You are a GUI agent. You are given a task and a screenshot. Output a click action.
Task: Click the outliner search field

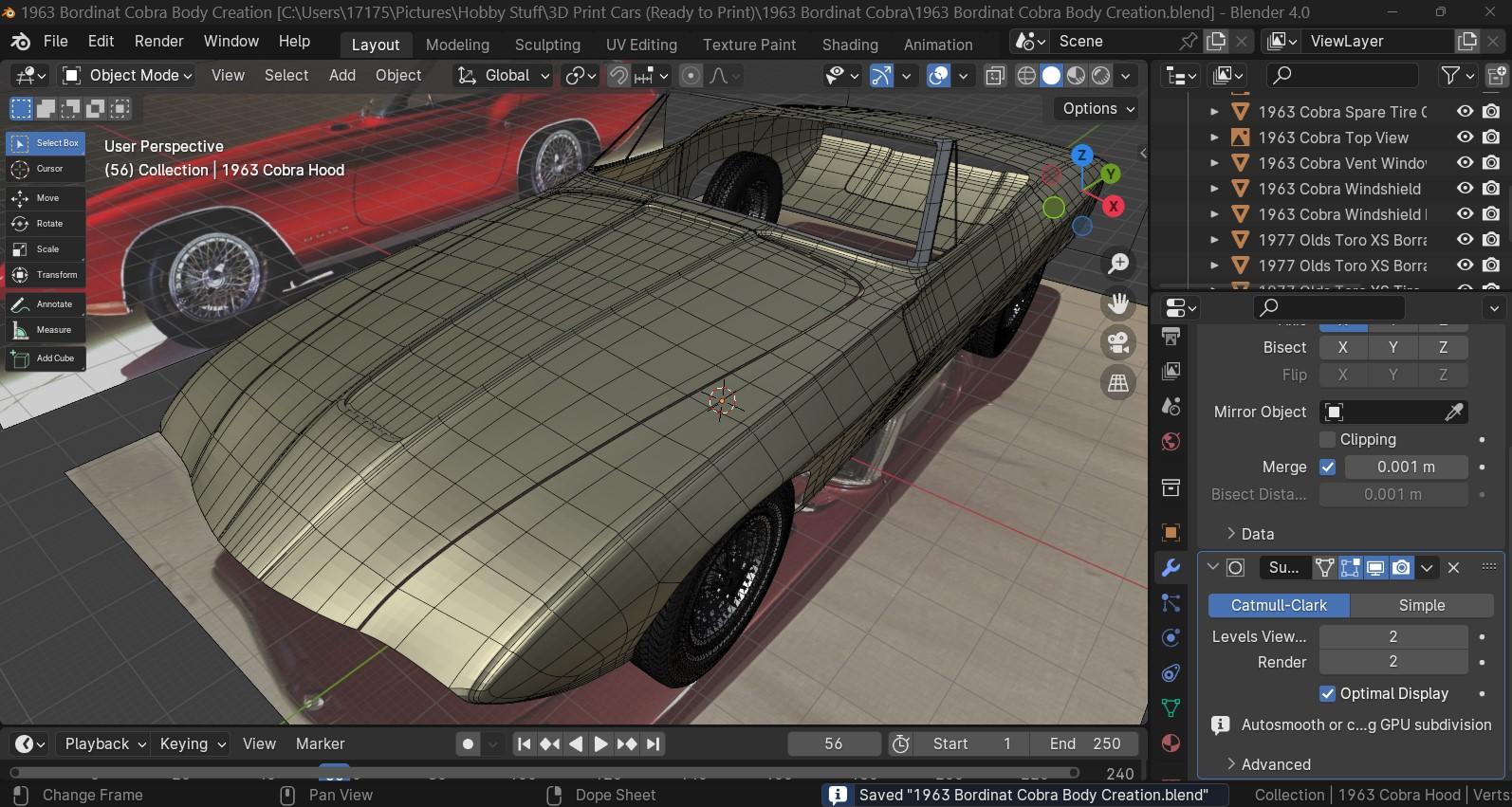click(x=1343, y=75)
